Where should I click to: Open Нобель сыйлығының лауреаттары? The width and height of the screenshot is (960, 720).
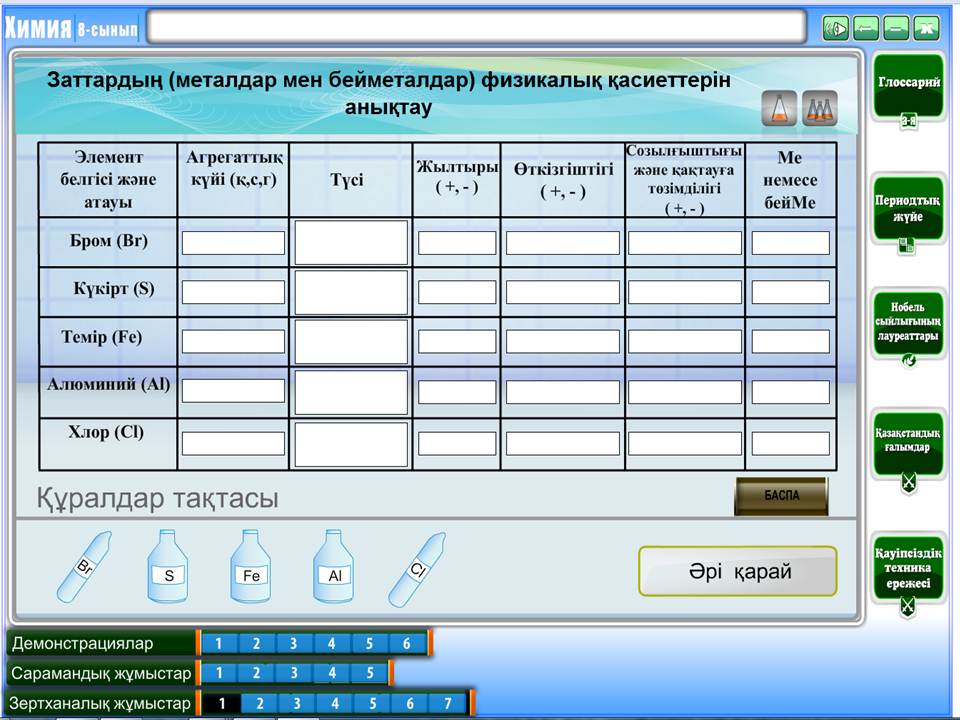(908, 323)
